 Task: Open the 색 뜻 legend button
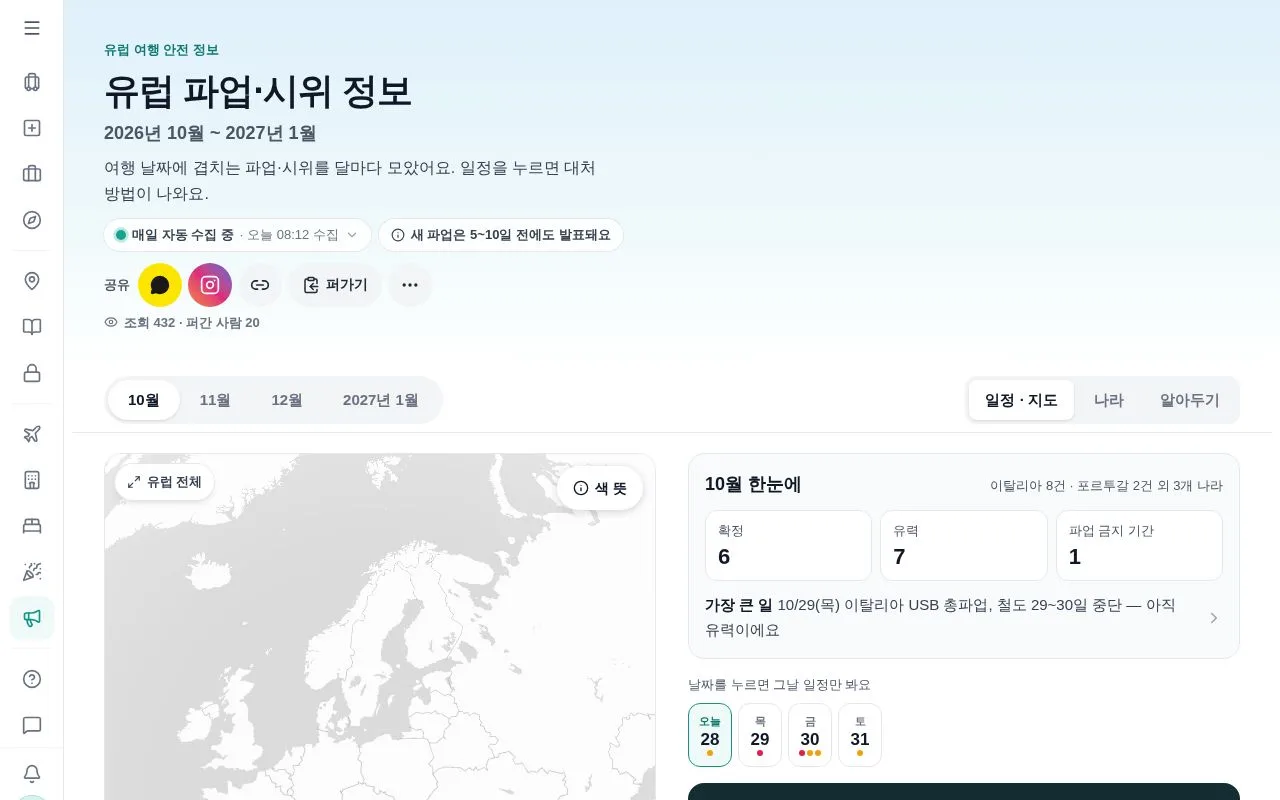[600, 488]
